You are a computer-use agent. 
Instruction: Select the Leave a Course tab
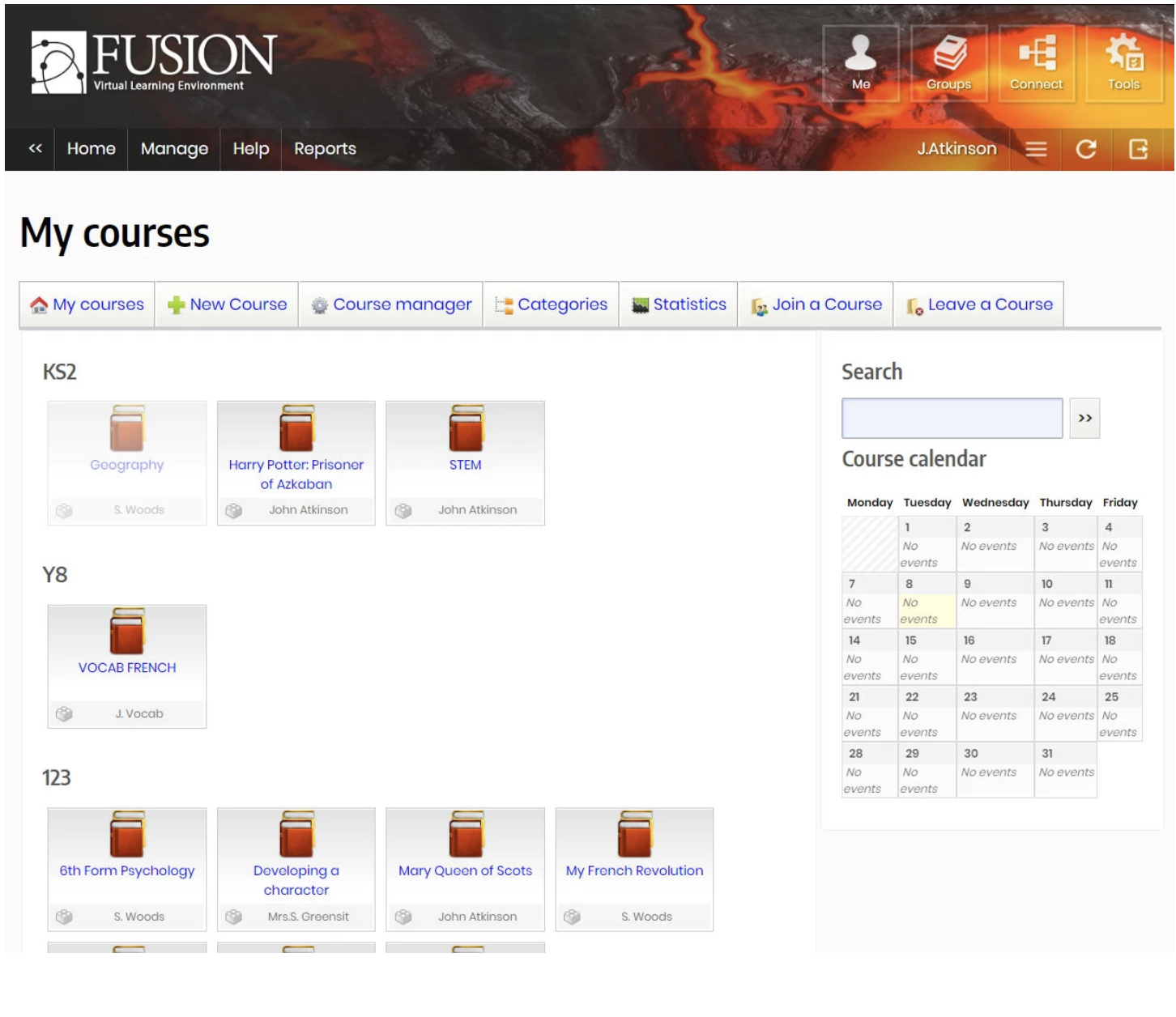click(978, 304)
